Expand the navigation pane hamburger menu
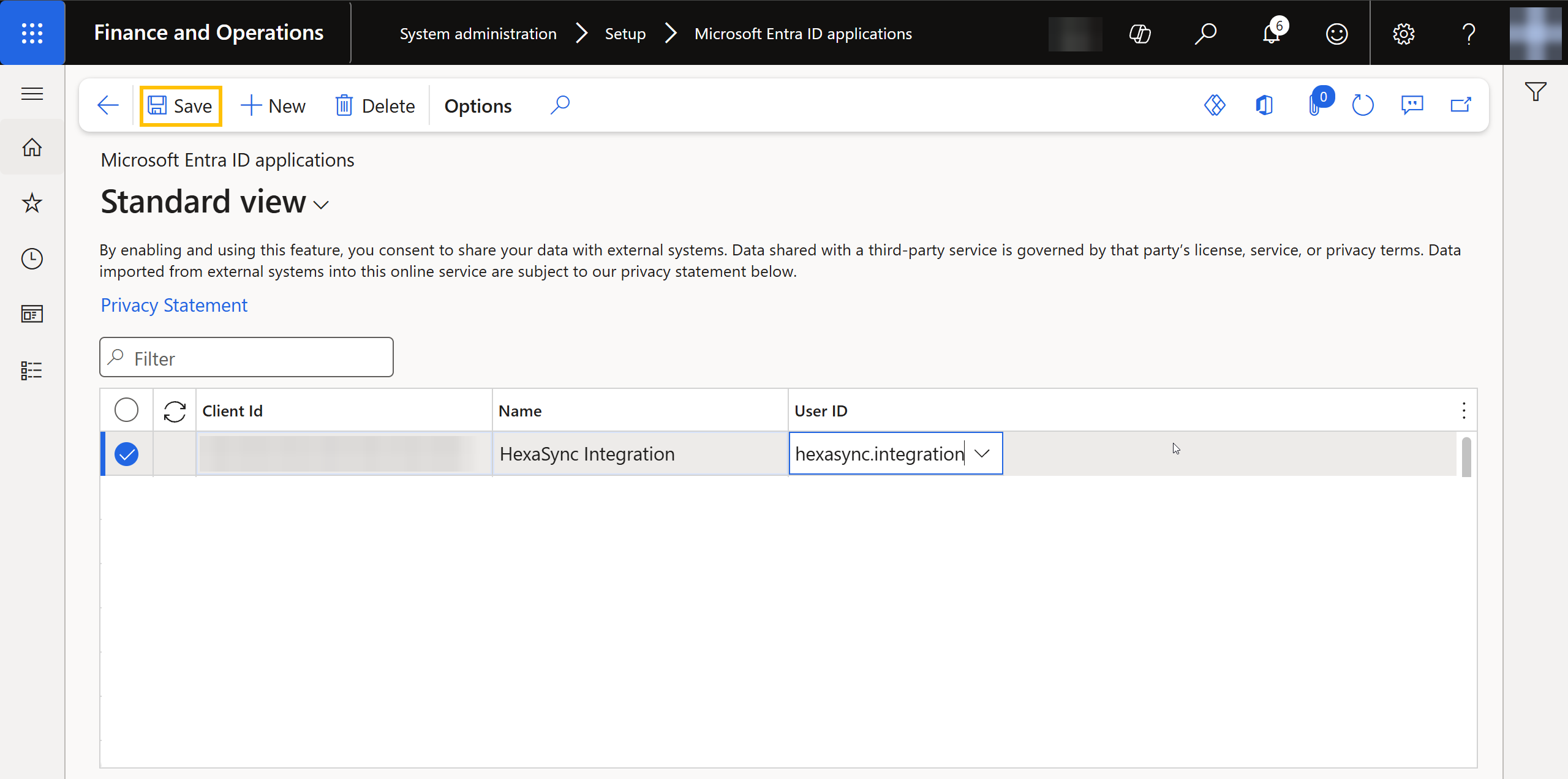The height and width of the screenshot is (779, 1568). (32, 94)
